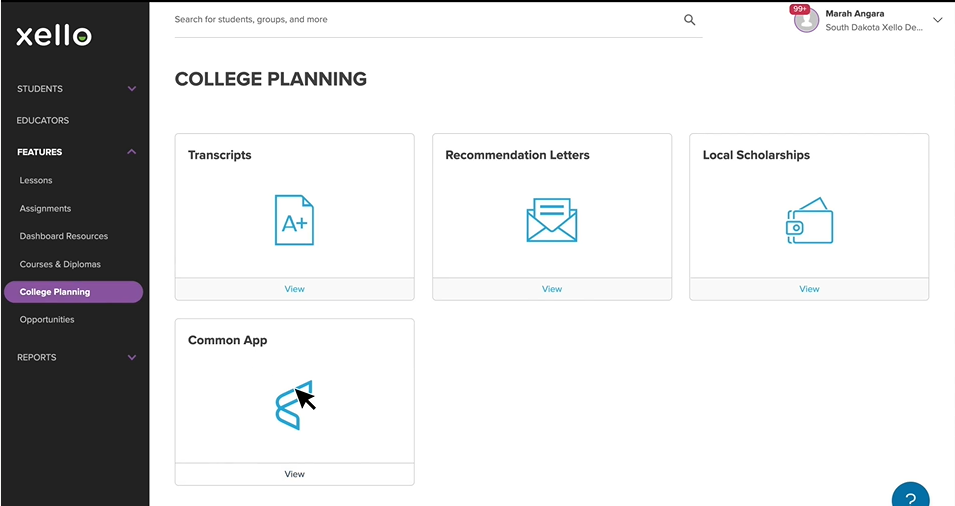Go to Courses & Diplomas
This screenshot has width=955, height=506.
[60, 264]
